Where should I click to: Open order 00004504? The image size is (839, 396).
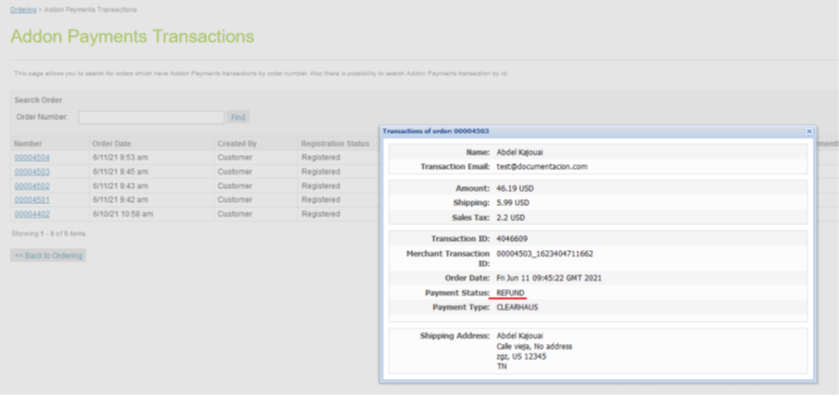coord(32,157)
